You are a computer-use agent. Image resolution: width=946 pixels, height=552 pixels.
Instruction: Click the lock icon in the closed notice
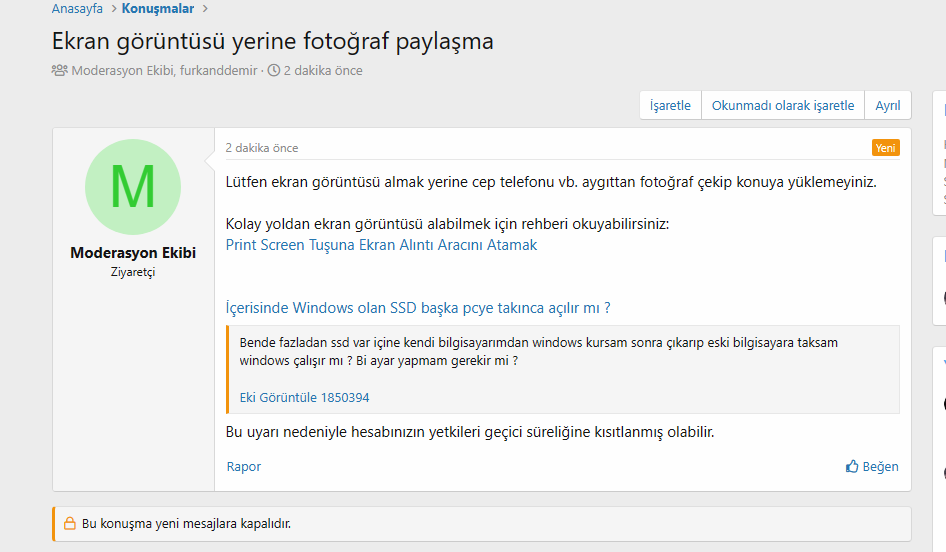pyautogui.click(x=70, y=523)
